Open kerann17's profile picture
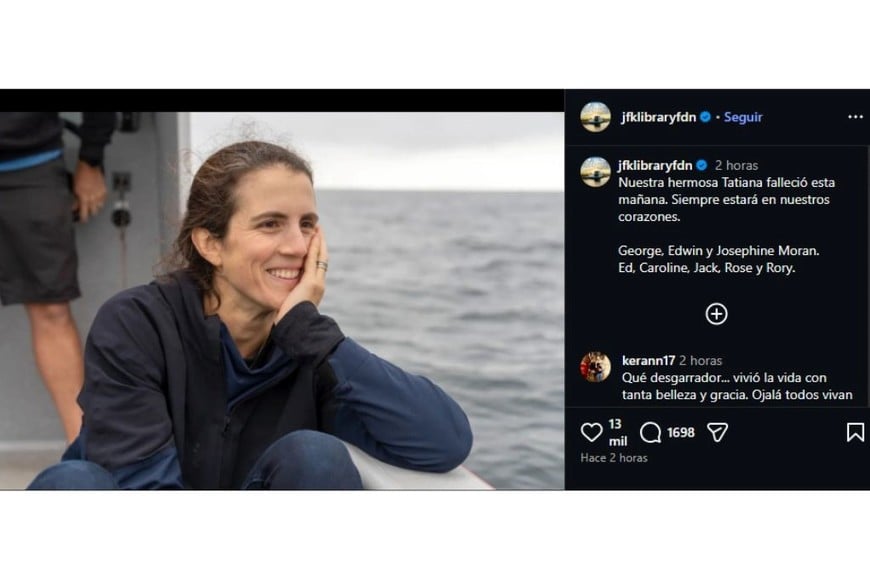870x580 pixels. click(596, 367)
